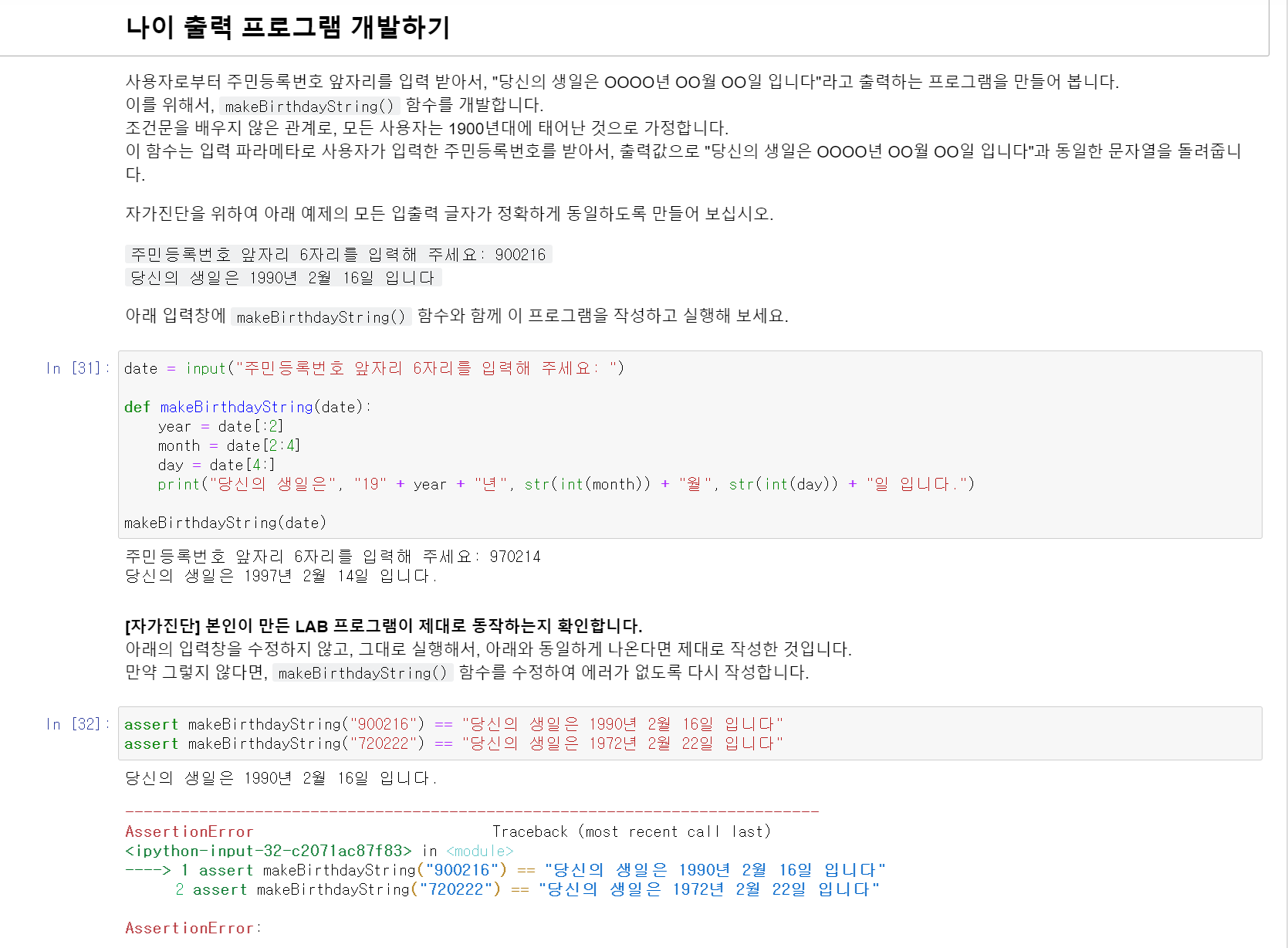Click output text '주민등록번호 앞자리 6자리를 입력해 주세요: 970214'
The height and width of the screenshot is (948, 1288).
(x=333, y=557)
